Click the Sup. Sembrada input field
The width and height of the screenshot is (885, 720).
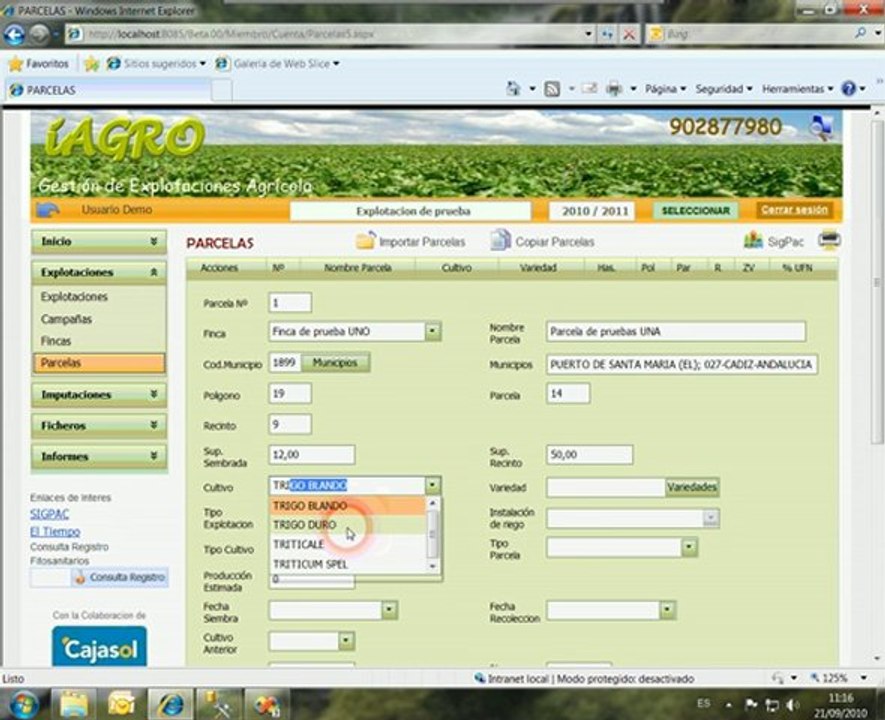(x=312, y=454)
